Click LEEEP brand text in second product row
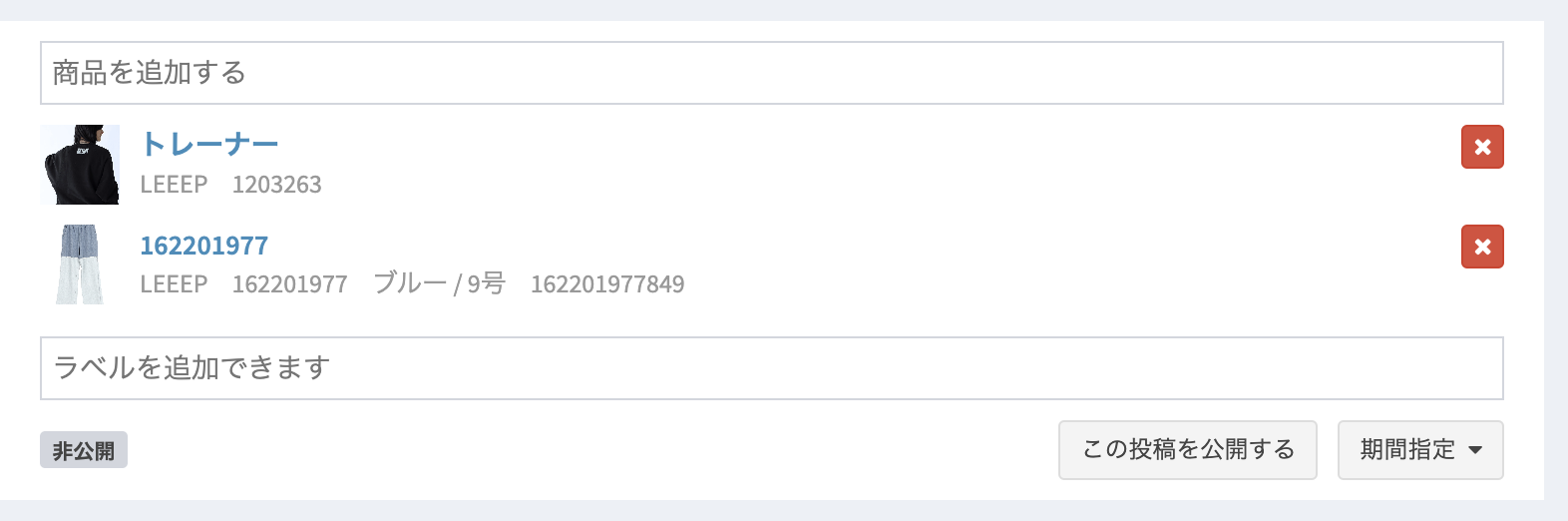The image size is (1568, 521). pyautogui.click(x=174, y=284)
